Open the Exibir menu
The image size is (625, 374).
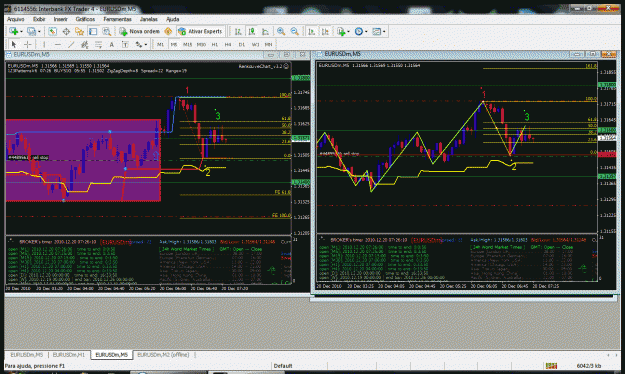click(x=39, y=19)
